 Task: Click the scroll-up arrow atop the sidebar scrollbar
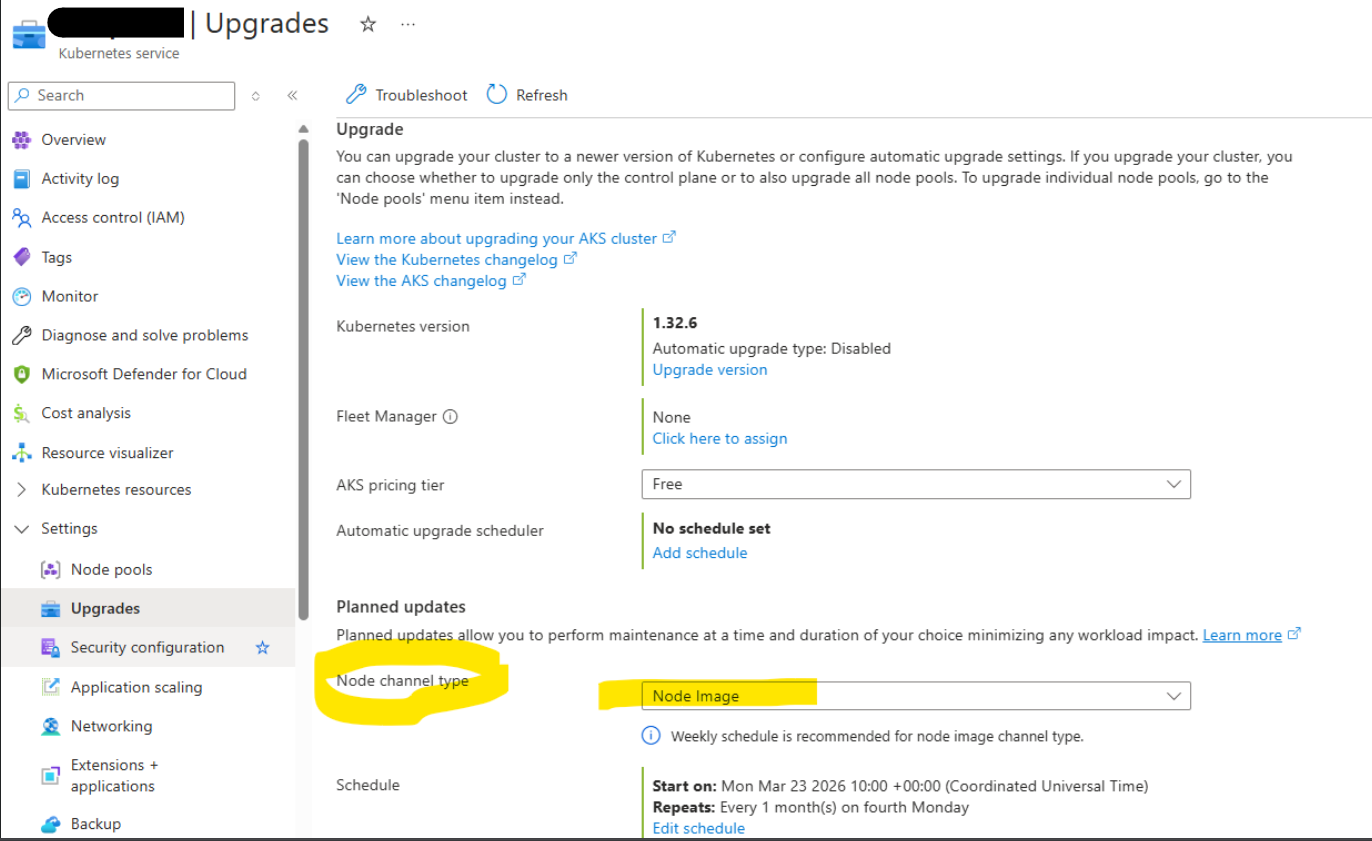(x=303, y=129)
